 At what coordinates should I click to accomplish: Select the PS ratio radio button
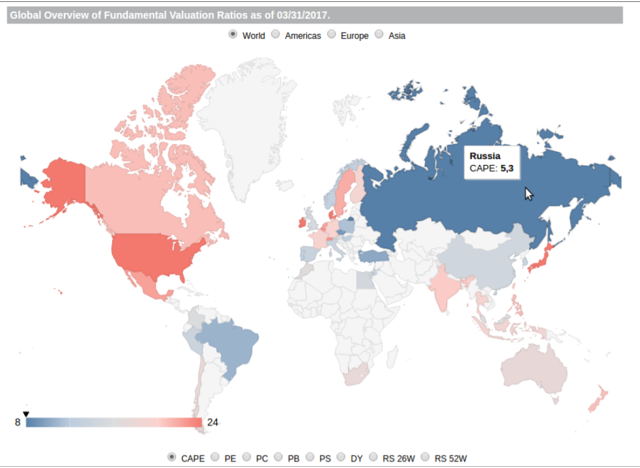click(x=310, y=457)
